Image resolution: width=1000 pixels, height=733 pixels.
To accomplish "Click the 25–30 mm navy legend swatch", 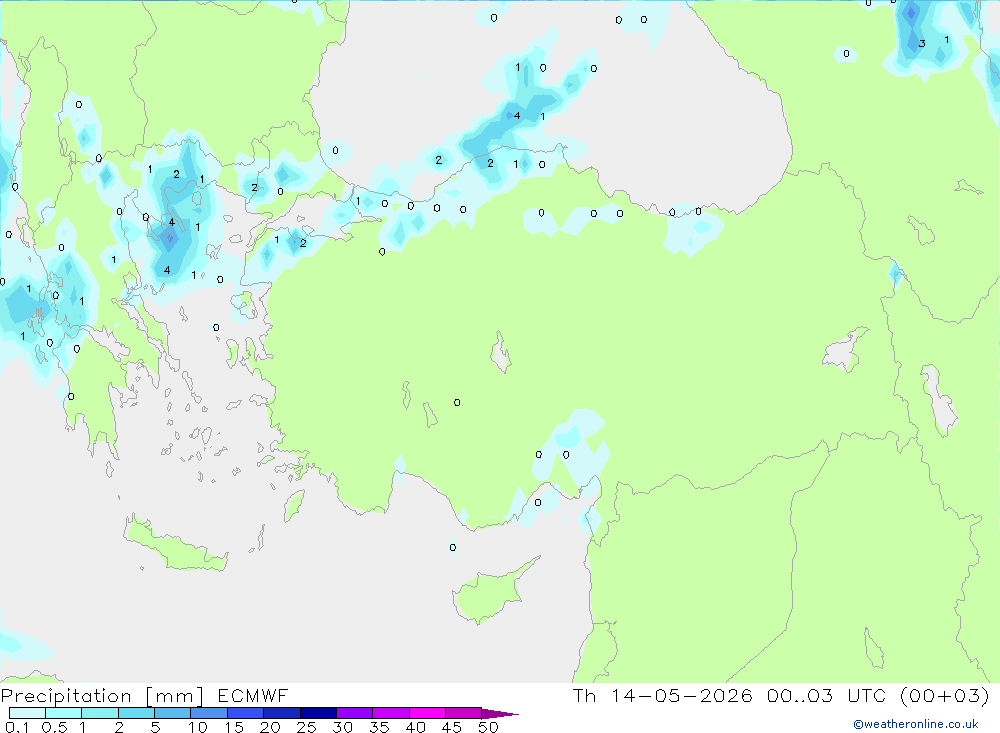I will pos(318,713).
